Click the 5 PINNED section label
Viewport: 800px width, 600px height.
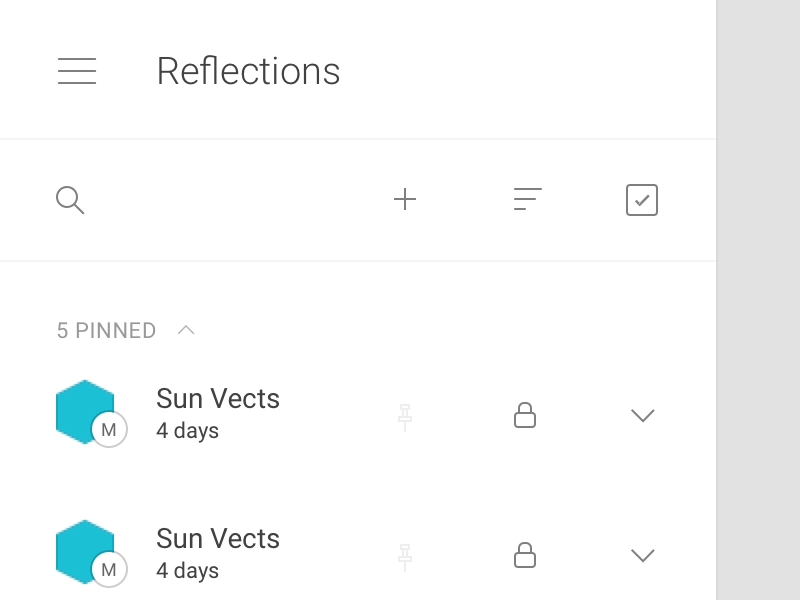[106, 331]
